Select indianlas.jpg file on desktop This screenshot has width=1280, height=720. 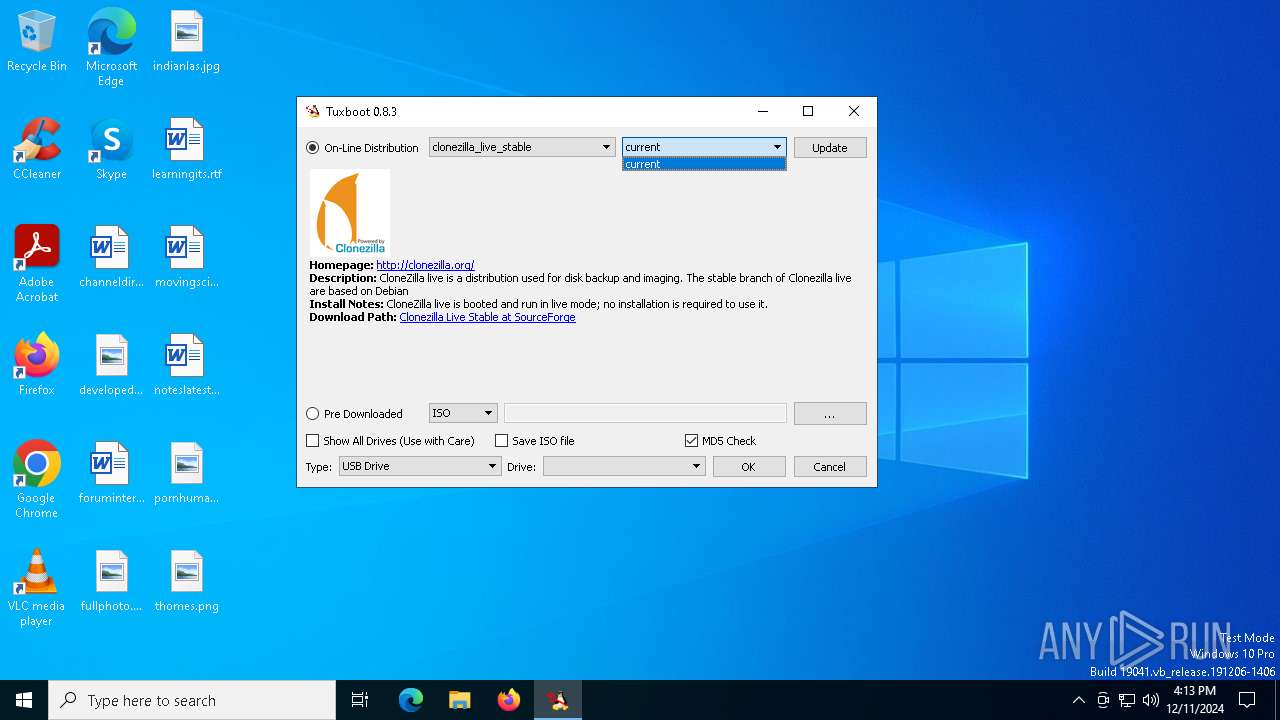tap(186, 42)
